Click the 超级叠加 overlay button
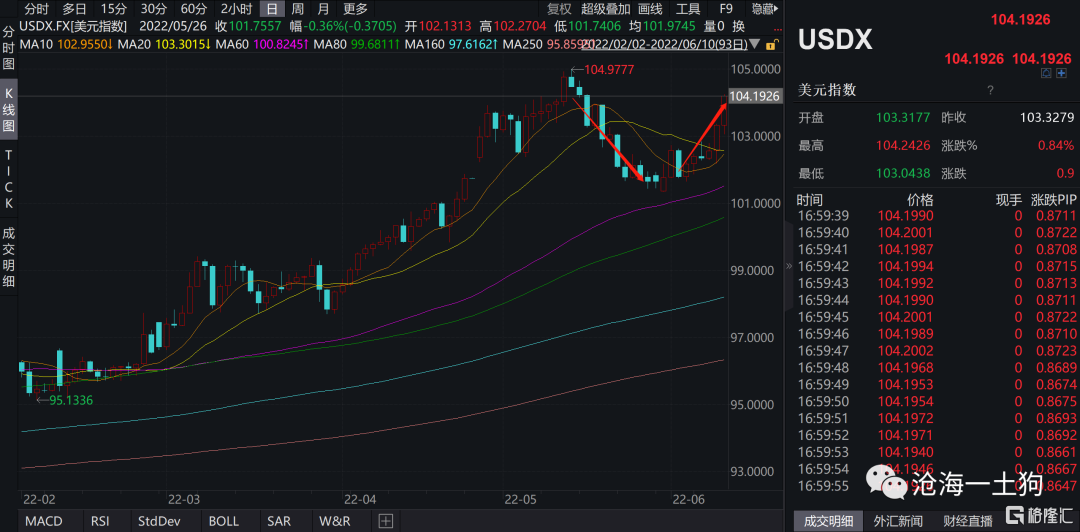The height and width of the screenshot is (532, 1080). pos(605,9)
